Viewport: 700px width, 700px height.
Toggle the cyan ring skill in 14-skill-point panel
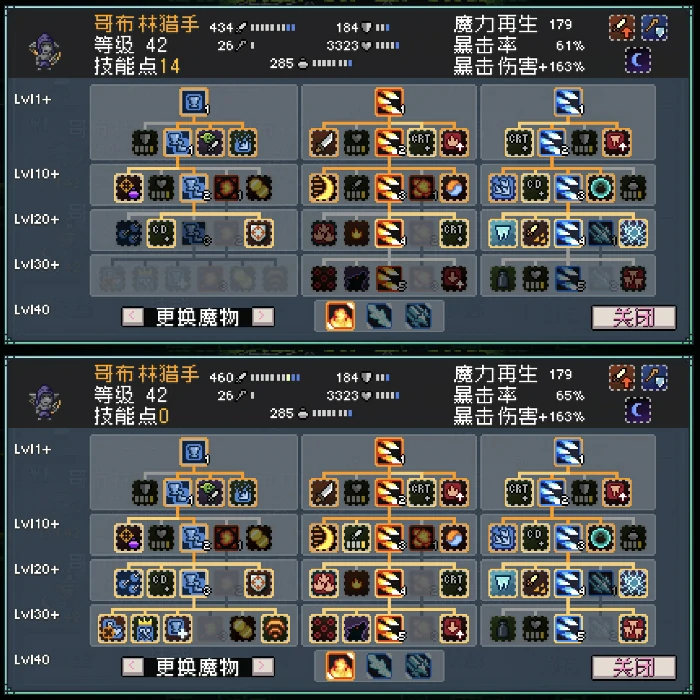tap(600, 188)
